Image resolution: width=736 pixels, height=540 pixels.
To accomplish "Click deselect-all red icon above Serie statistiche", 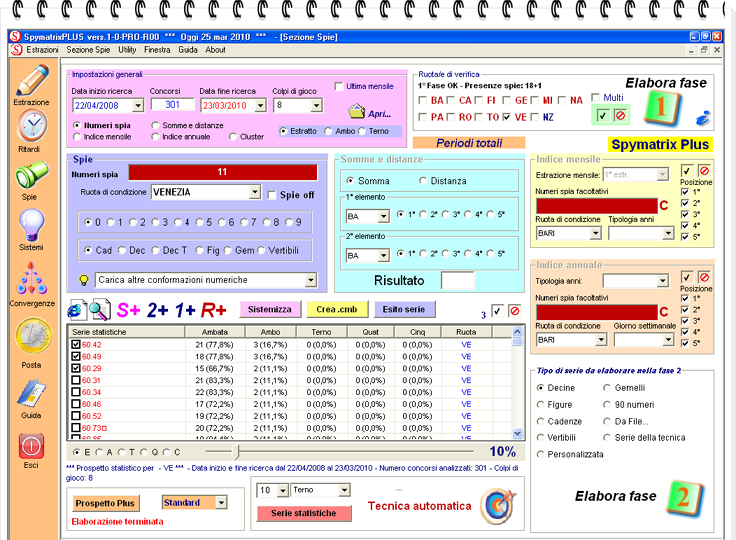I will point(515,311).
